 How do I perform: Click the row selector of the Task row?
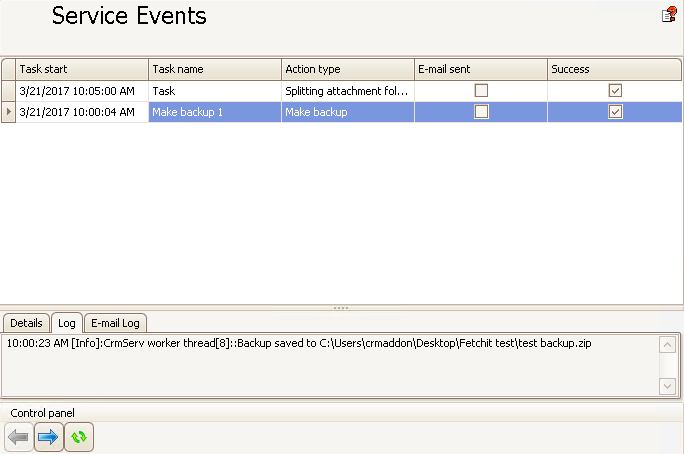[8, 91]
